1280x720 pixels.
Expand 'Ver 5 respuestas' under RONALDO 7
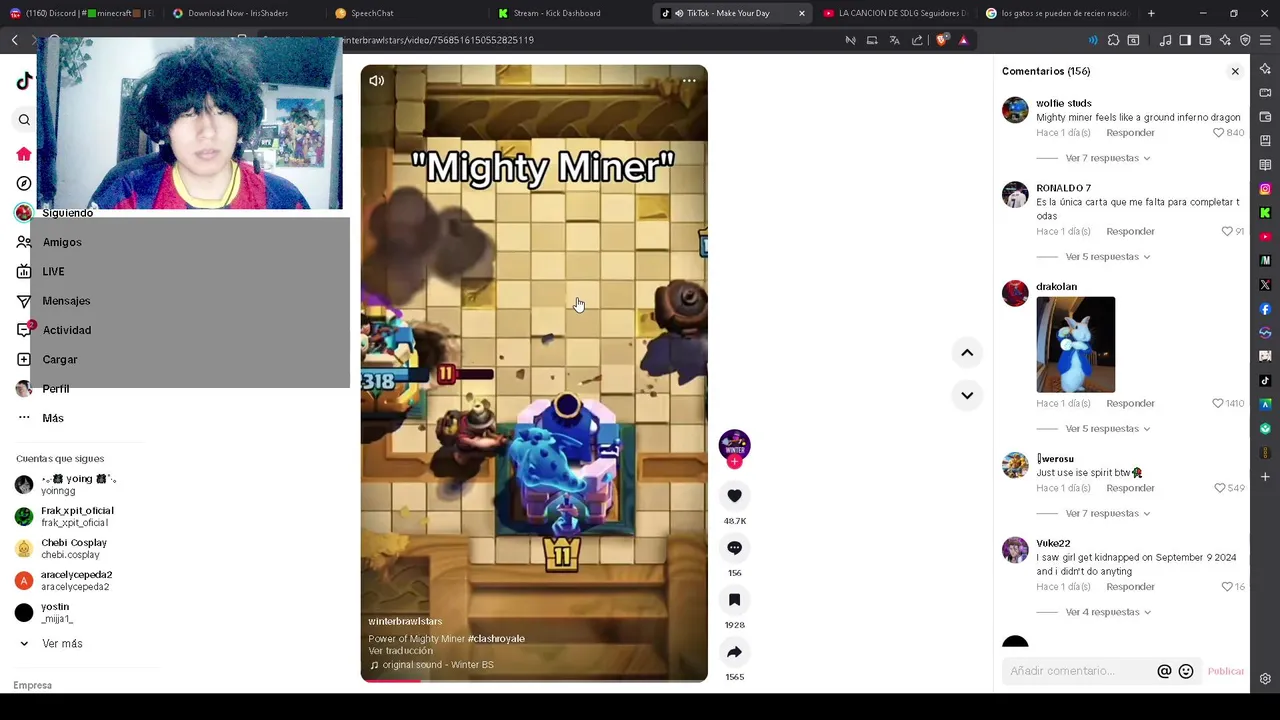pos(1108,257)
